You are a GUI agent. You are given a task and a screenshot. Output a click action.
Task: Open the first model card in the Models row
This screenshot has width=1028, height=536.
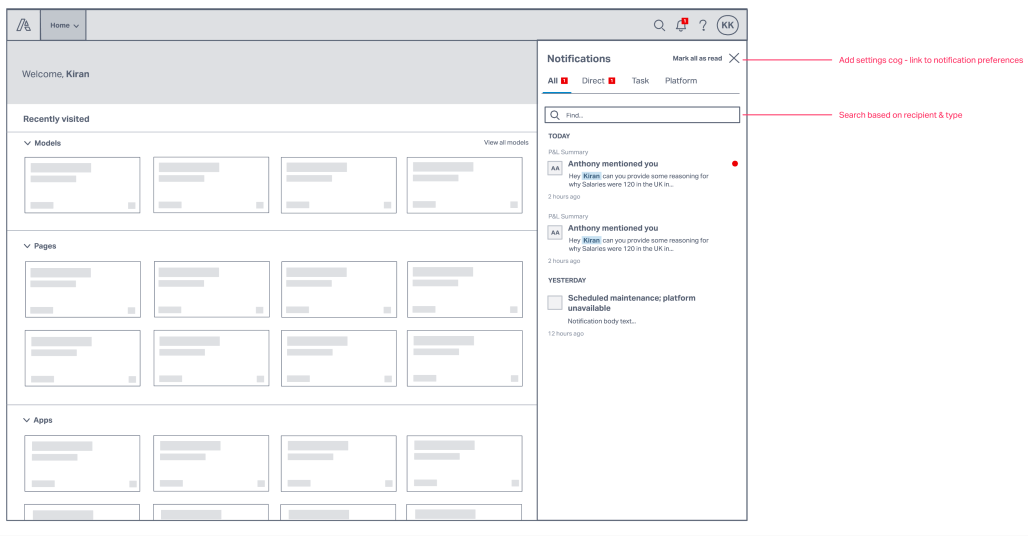(x=82, y=185)
